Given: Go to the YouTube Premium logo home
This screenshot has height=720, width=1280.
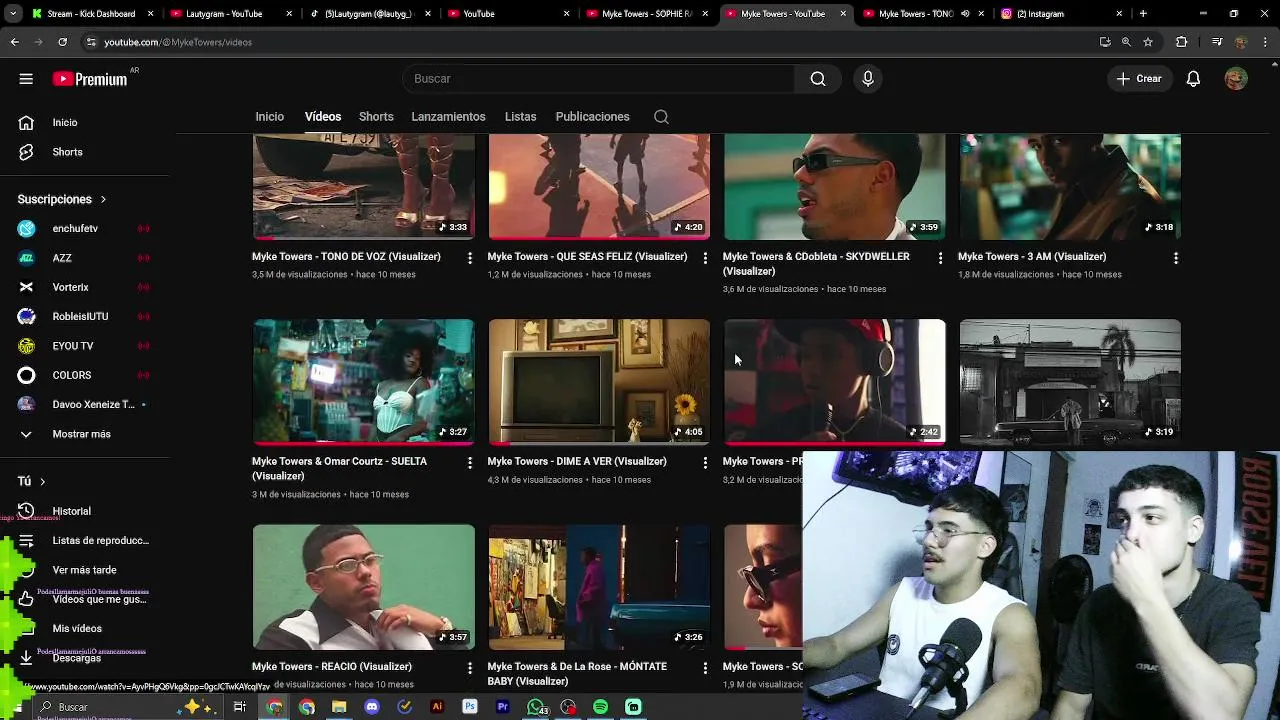Looking at the screenshot, I should click(90, 79).
